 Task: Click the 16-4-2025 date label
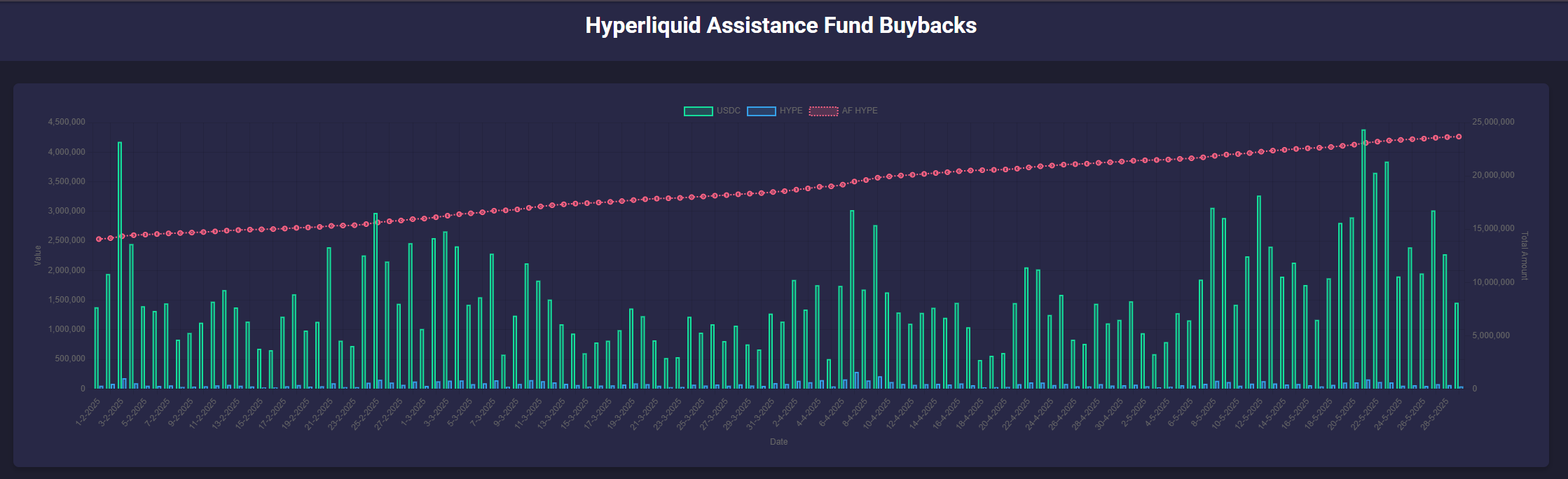946,413
